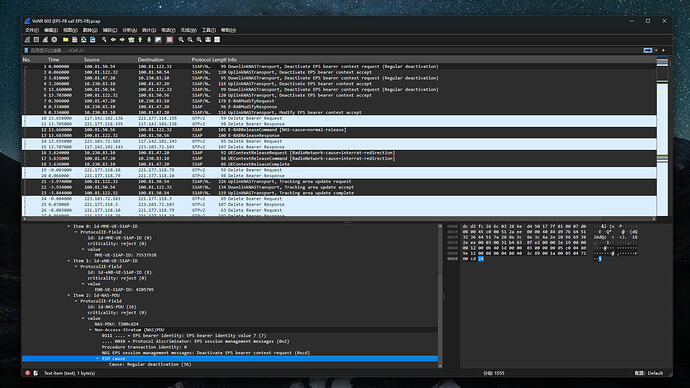690x388 pixels.
Task: Collapse the value node above MME-UE-S1AP-ID
Action: [x=83, y=249]
